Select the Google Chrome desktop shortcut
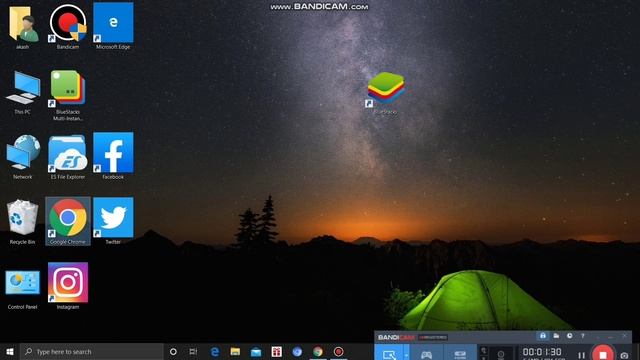Screen dimensions: 640x360 click(68, 221)
